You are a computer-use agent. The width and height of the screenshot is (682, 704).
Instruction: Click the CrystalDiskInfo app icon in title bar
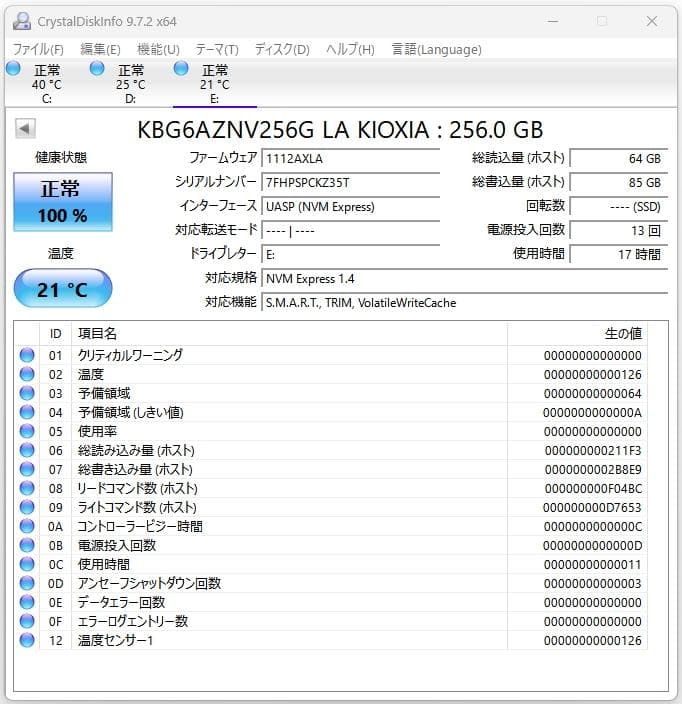(x=22, y=21)
